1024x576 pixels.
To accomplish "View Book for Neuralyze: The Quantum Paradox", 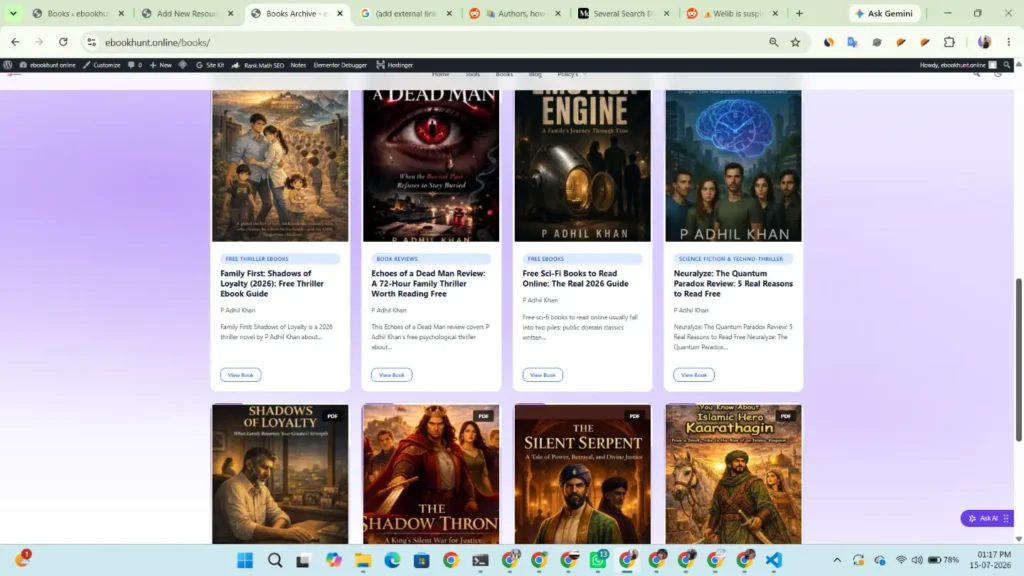I will coord(694,375).
